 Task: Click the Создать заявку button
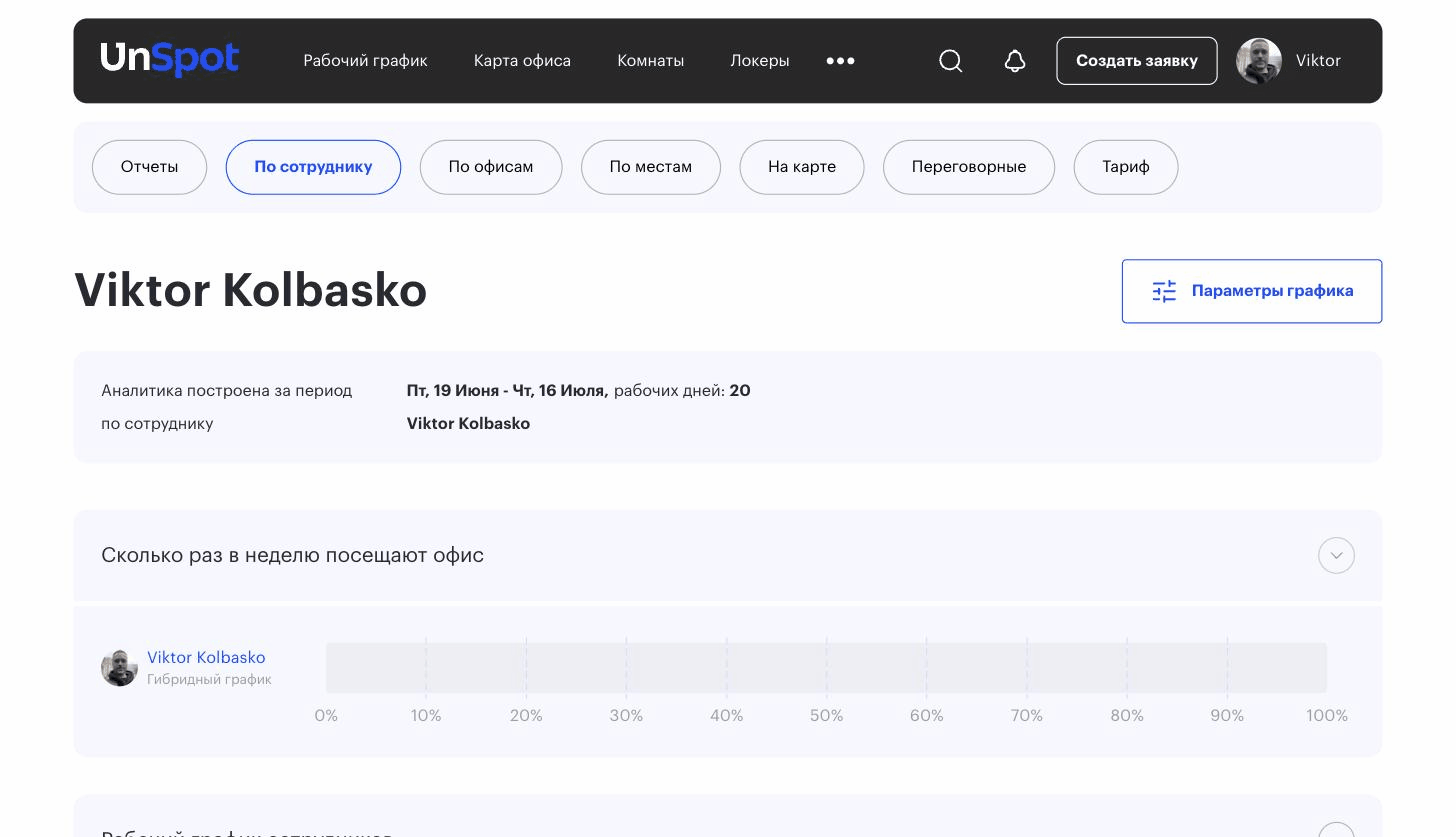(x=1137, y=61)
